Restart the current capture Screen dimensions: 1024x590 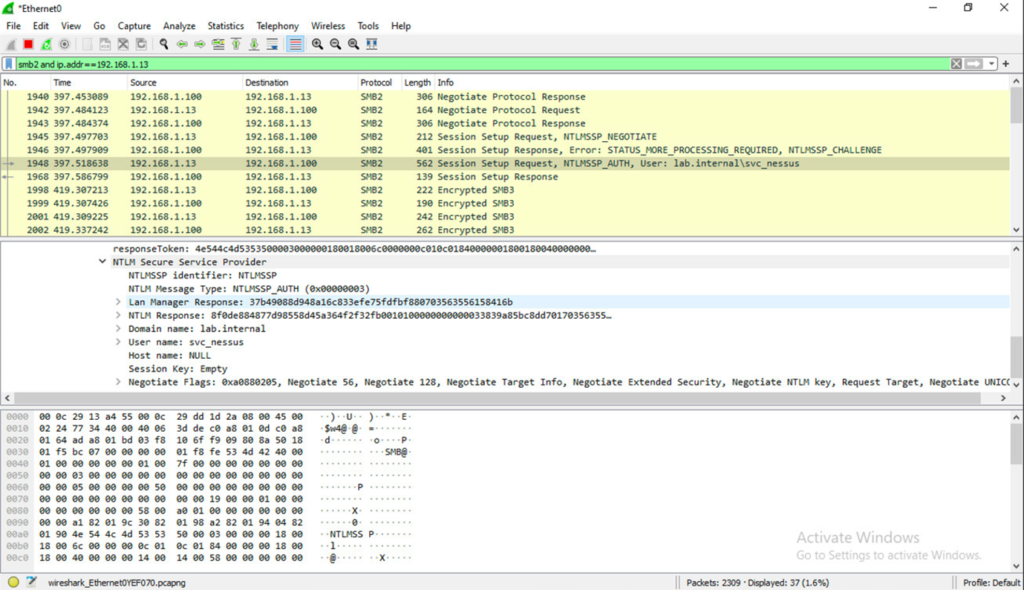click(46, 44)
